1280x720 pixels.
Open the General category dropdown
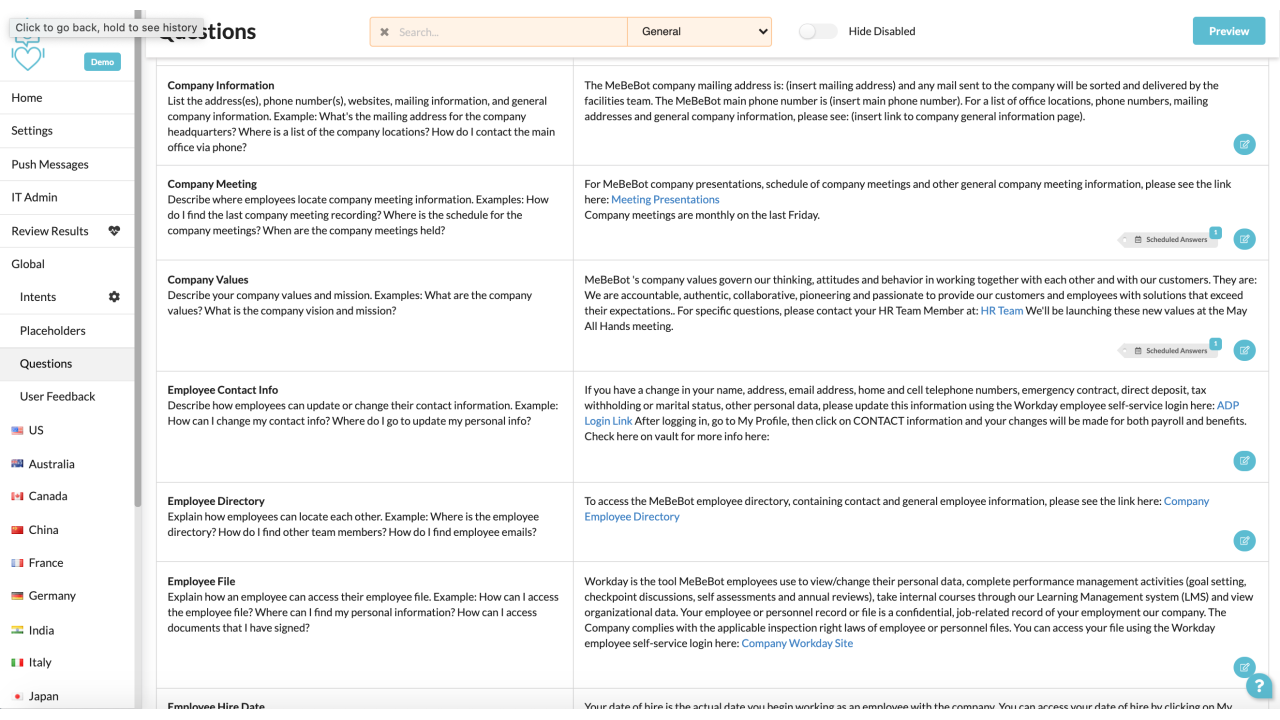tap(699, 31)
